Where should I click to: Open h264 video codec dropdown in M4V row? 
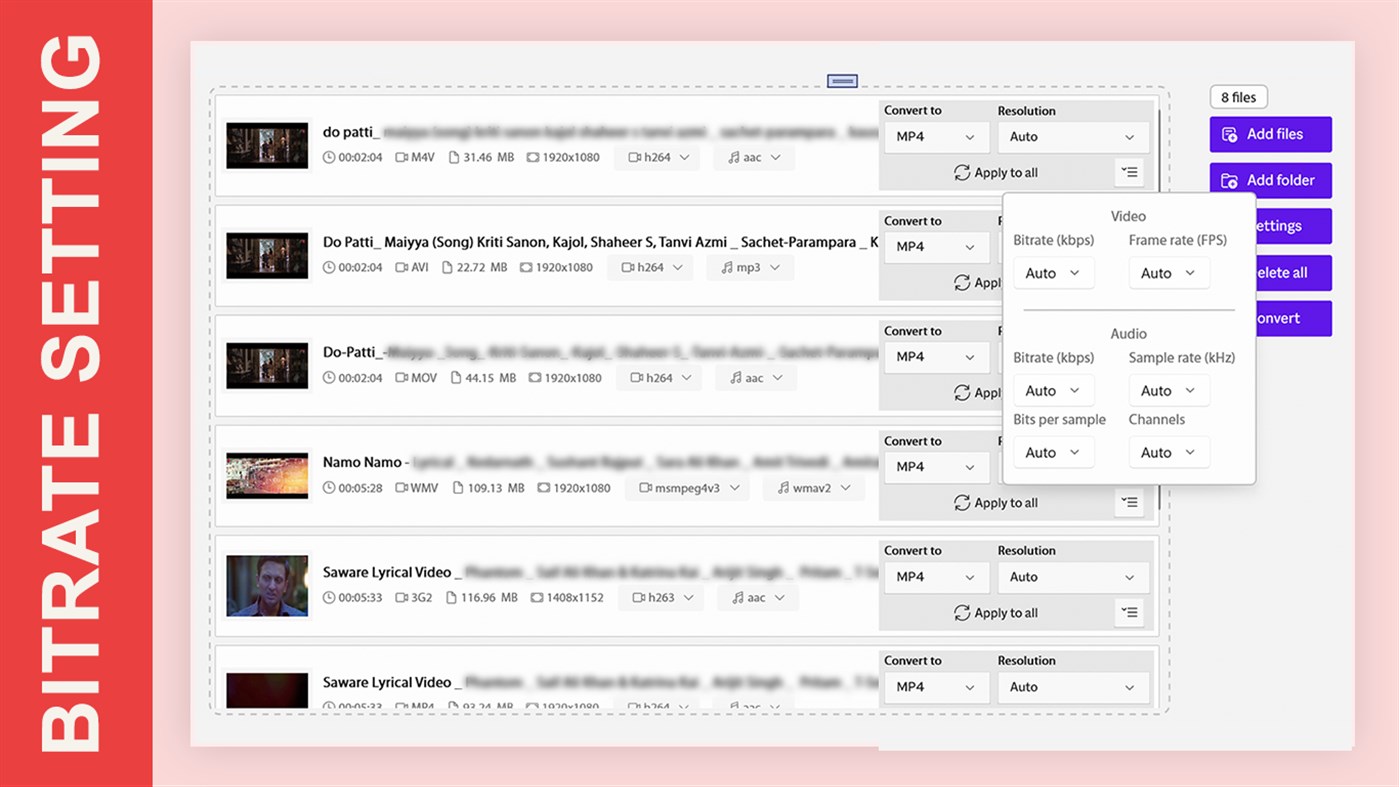coord(659,158)
